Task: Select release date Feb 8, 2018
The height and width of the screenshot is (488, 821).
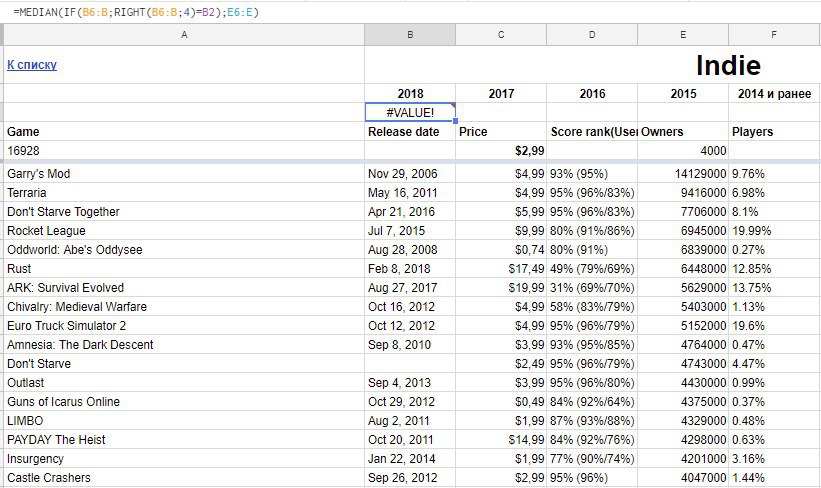Action: [410, 269]
